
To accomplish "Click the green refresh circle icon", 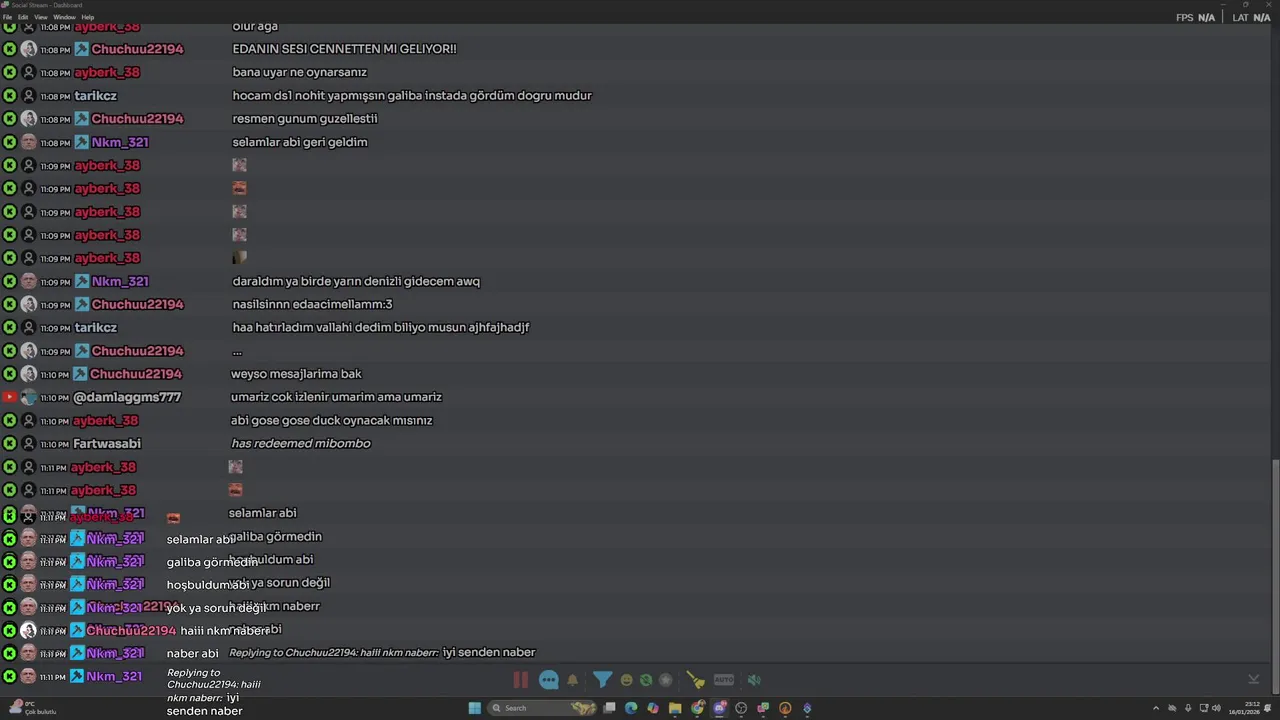I will pyautogui.click(x=646, y=680).
